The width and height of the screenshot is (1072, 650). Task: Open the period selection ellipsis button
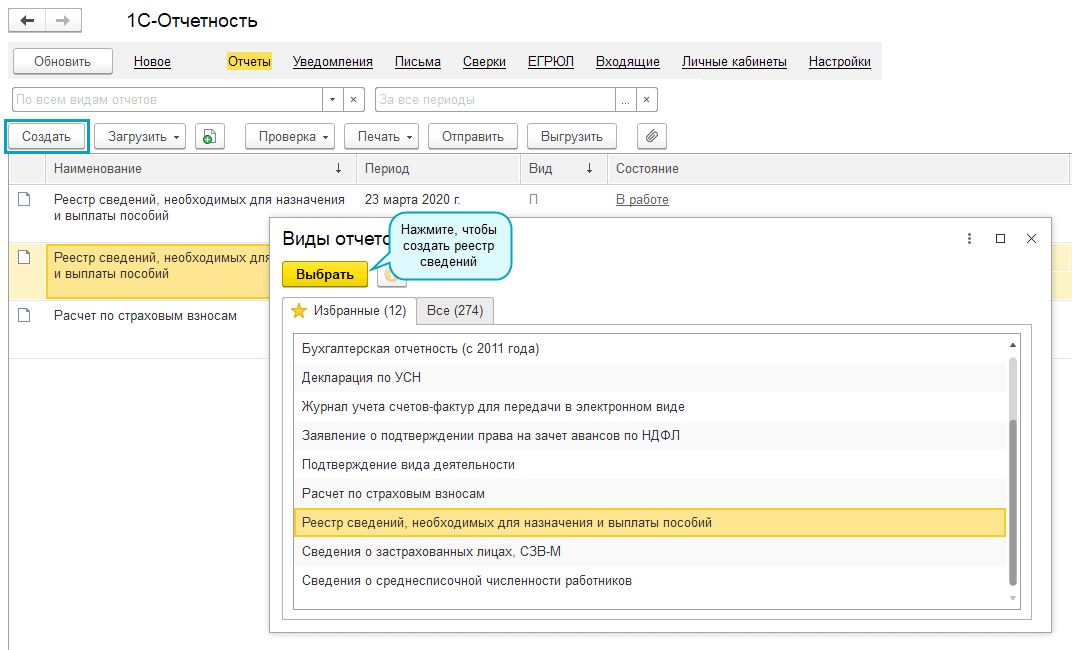(x=626, y=100)
